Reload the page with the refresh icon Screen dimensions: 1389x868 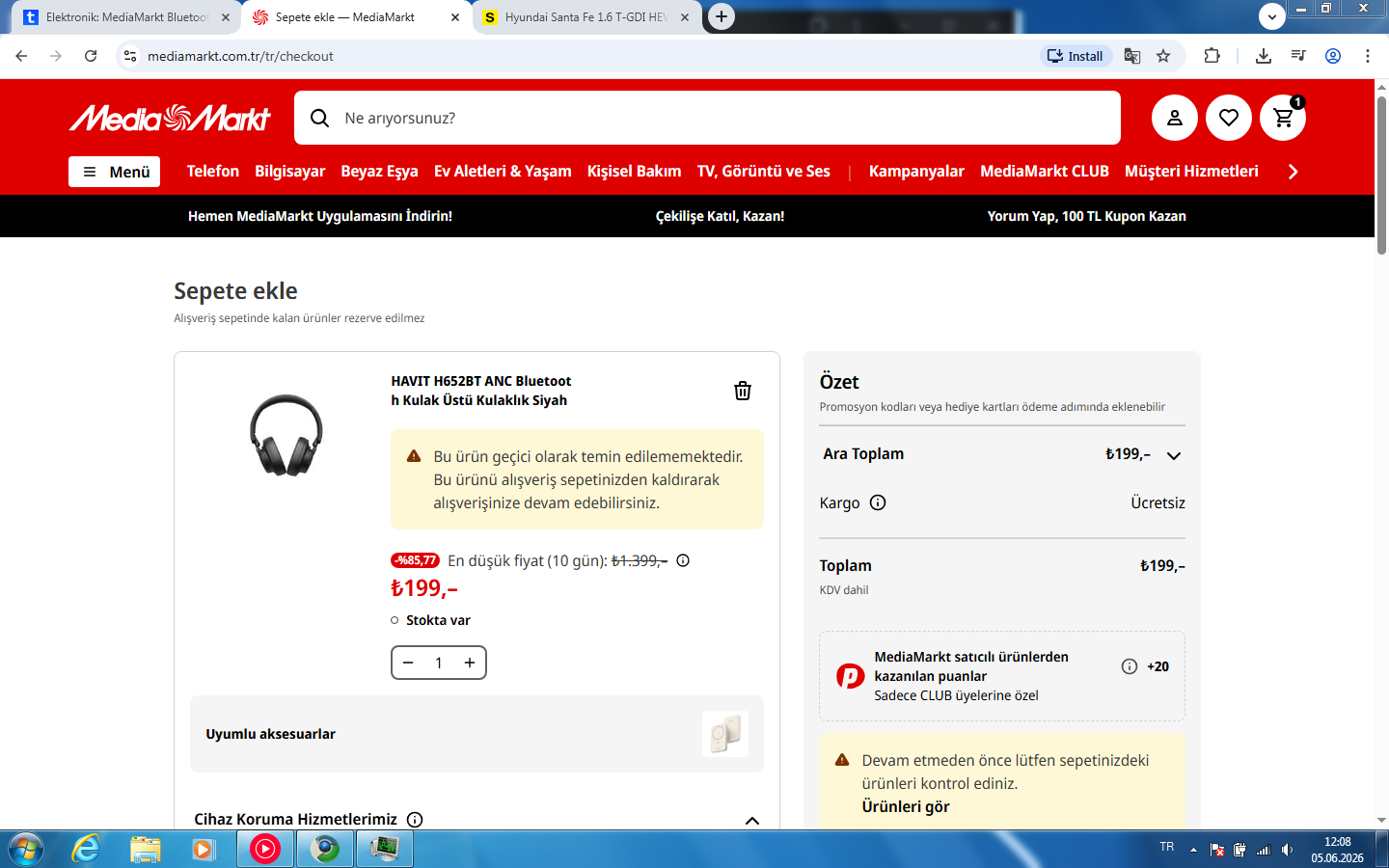pyautogui.click(x=91, y=56)
